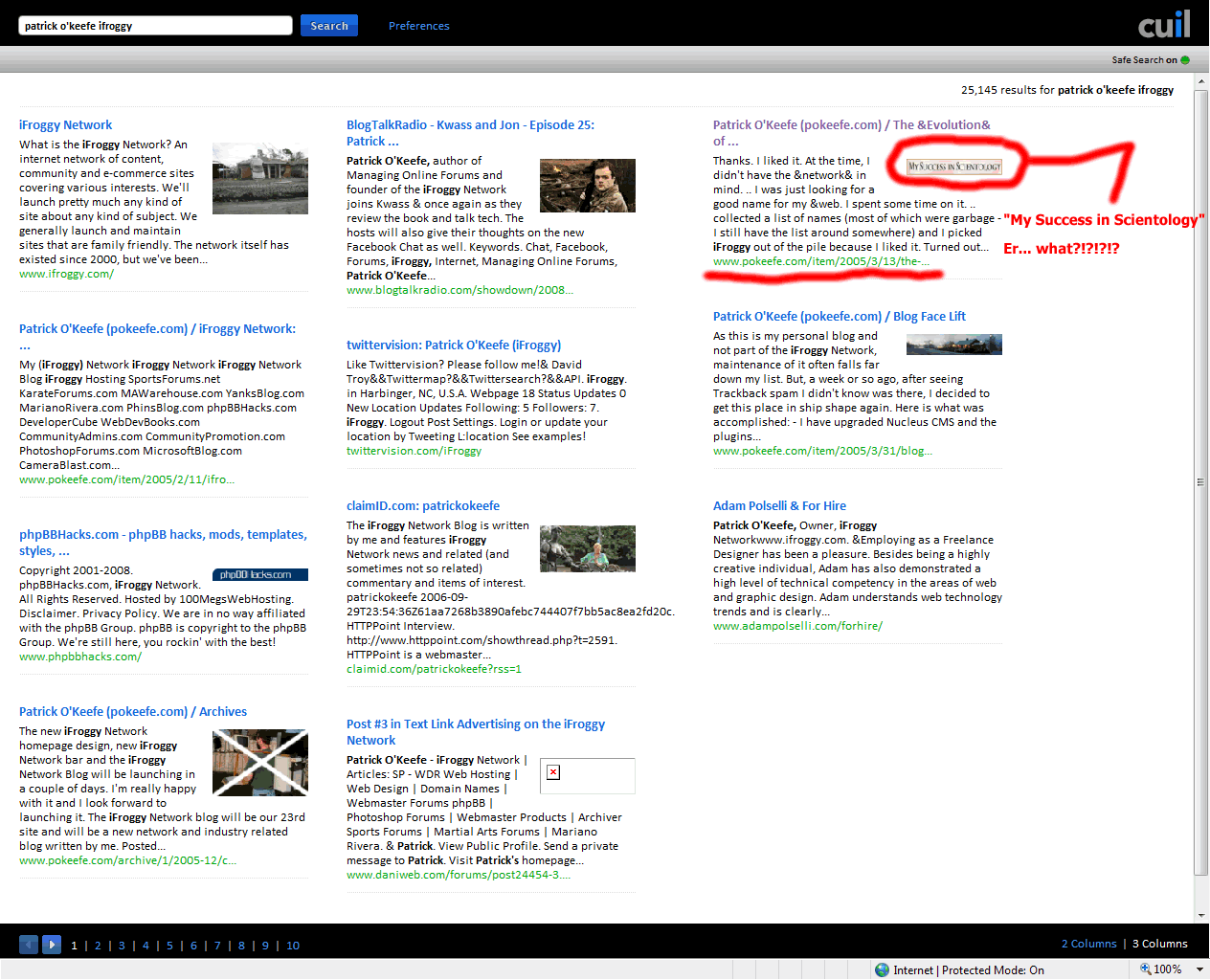Click the vertical scrollbar down arrow
1210x980 pixels.
1201,915
